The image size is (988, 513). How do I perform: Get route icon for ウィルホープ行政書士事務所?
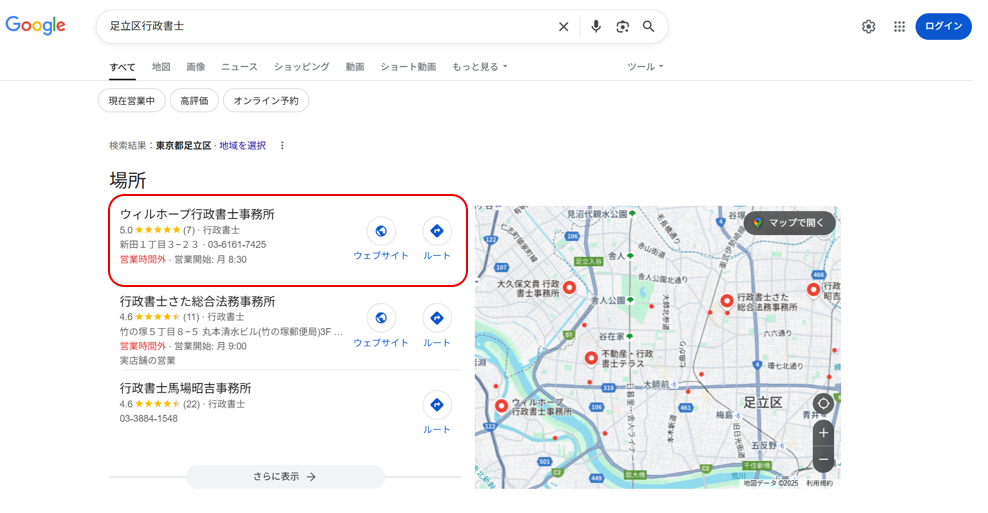coord(437,231)
